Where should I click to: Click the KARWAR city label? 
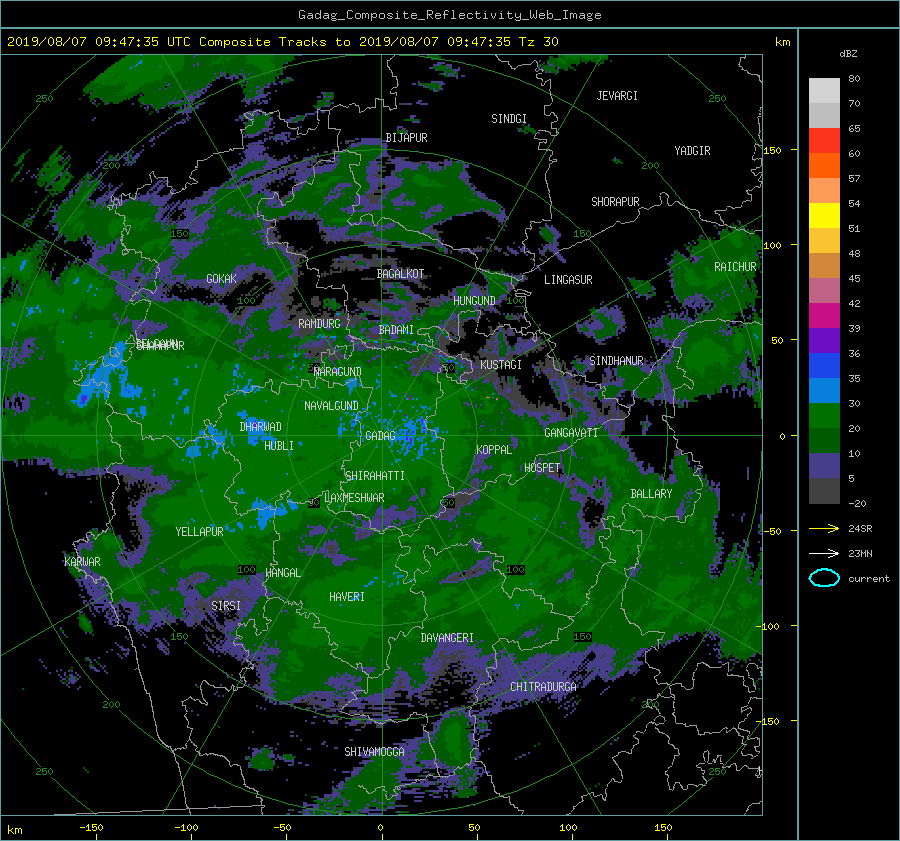pos(82,562)
